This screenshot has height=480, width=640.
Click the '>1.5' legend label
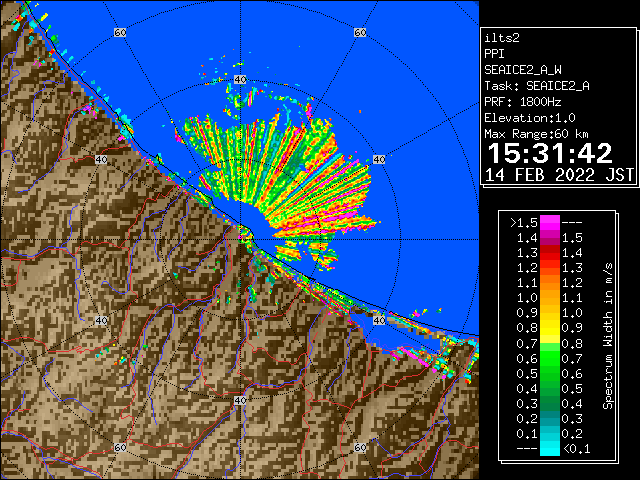click(x=523, y=223)
